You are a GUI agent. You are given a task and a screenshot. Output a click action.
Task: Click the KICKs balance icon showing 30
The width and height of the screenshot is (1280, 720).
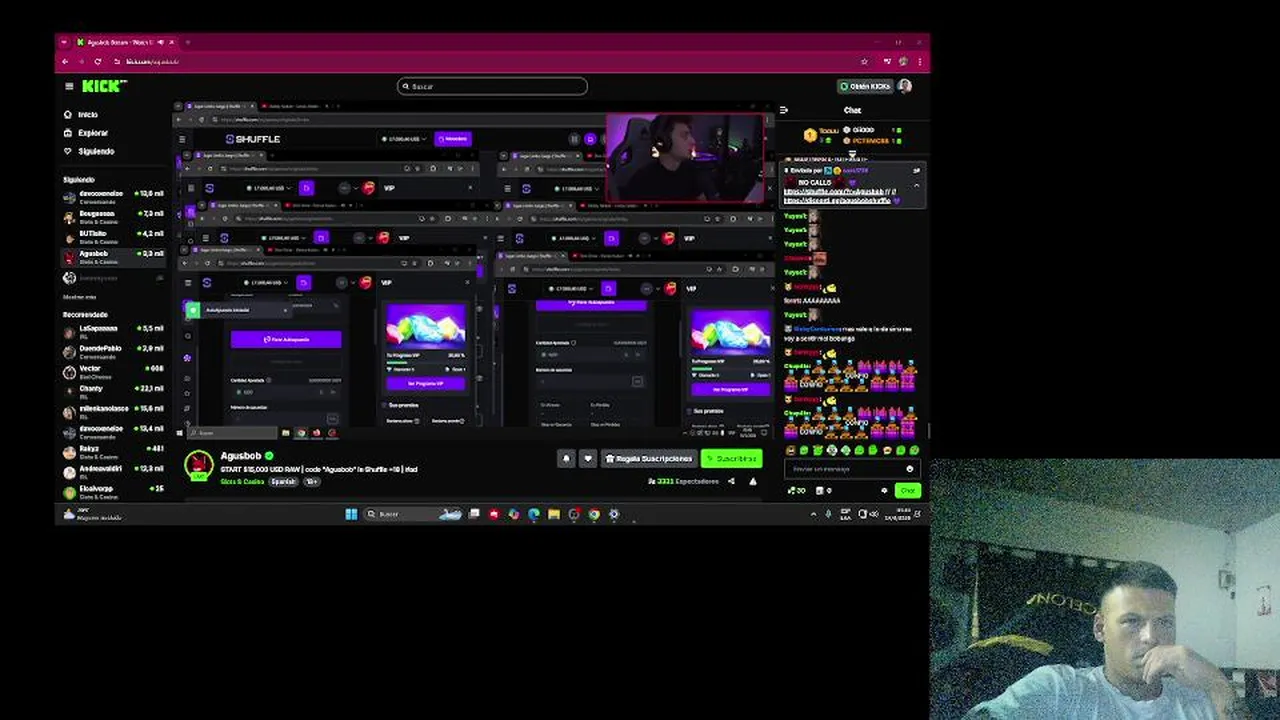tap(796, 491)
